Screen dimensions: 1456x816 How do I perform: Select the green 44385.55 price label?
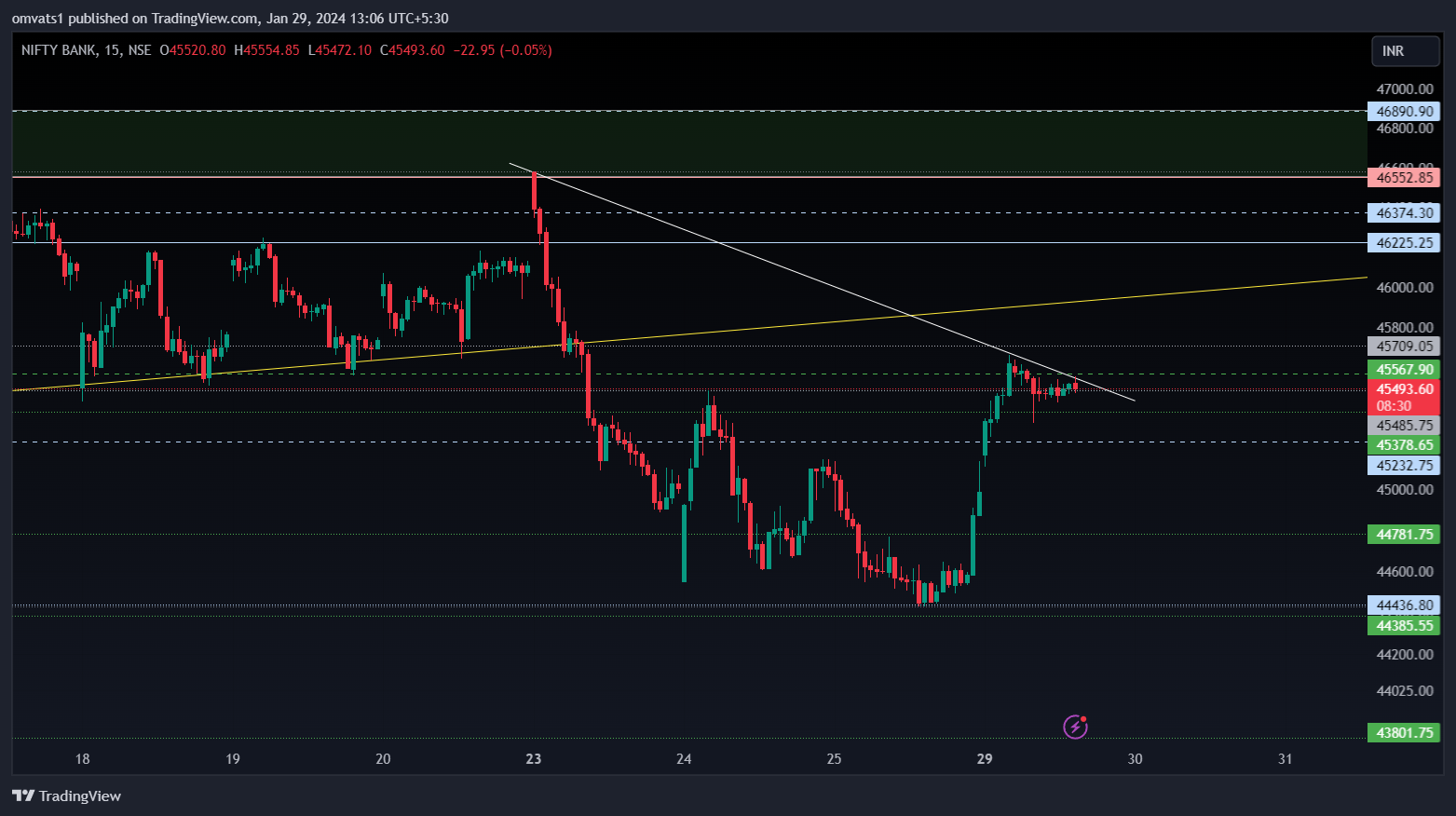point(1404,625)
